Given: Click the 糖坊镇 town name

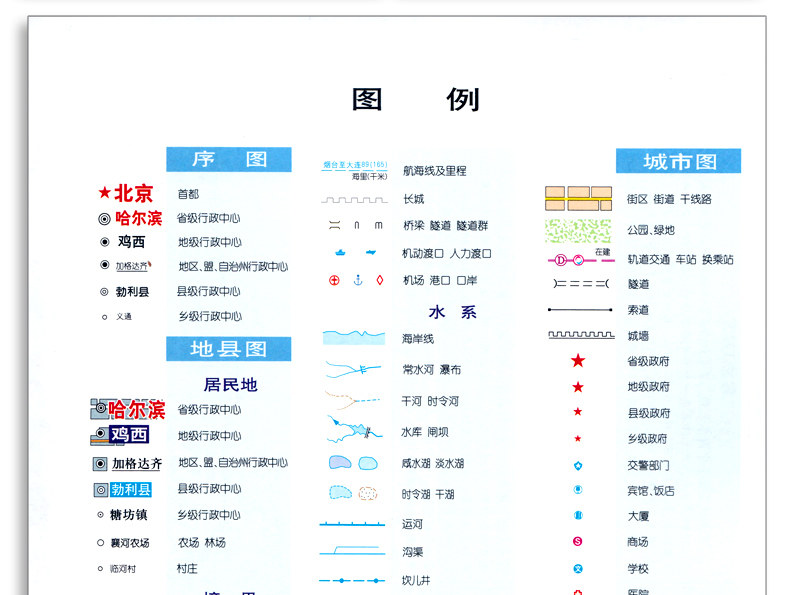Looking at the screenshot, I should click(128, 514).
